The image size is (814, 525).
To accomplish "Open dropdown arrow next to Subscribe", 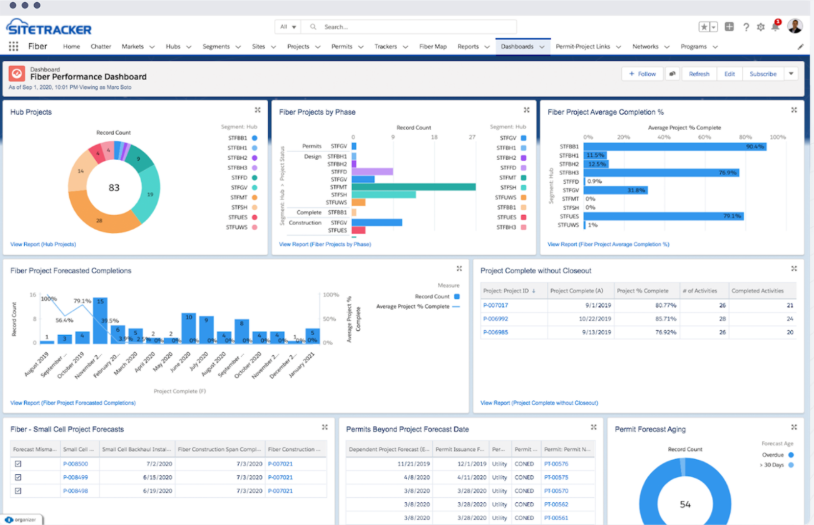I will [791, 74].
